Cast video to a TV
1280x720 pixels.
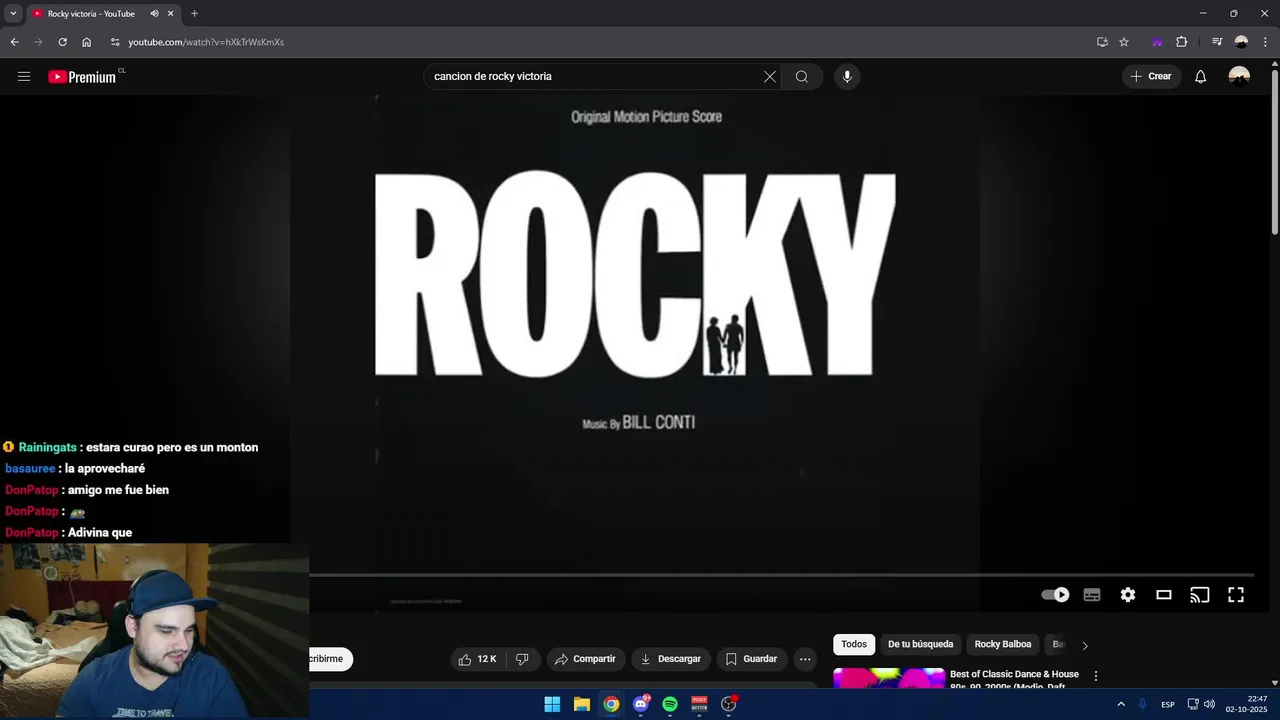pos(1200,595)
